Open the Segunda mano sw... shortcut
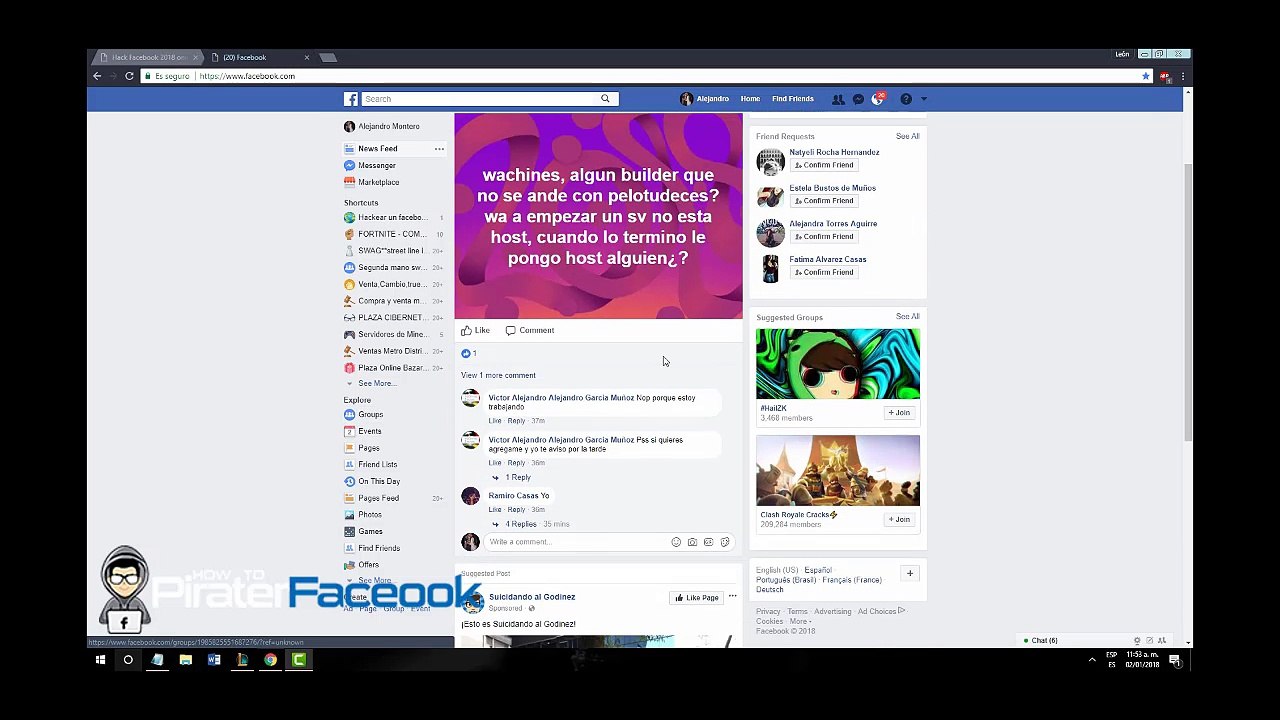 tap(392, 268)
